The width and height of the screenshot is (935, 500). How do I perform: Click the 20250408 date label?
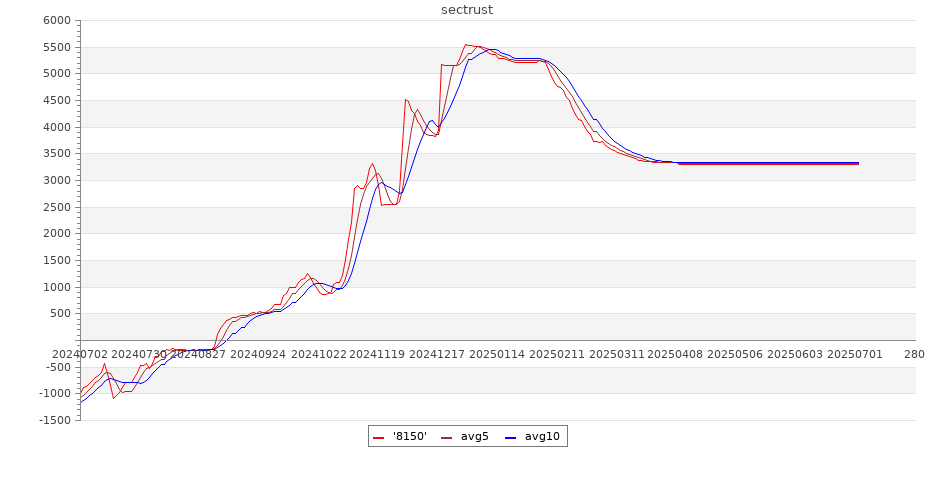676,354
